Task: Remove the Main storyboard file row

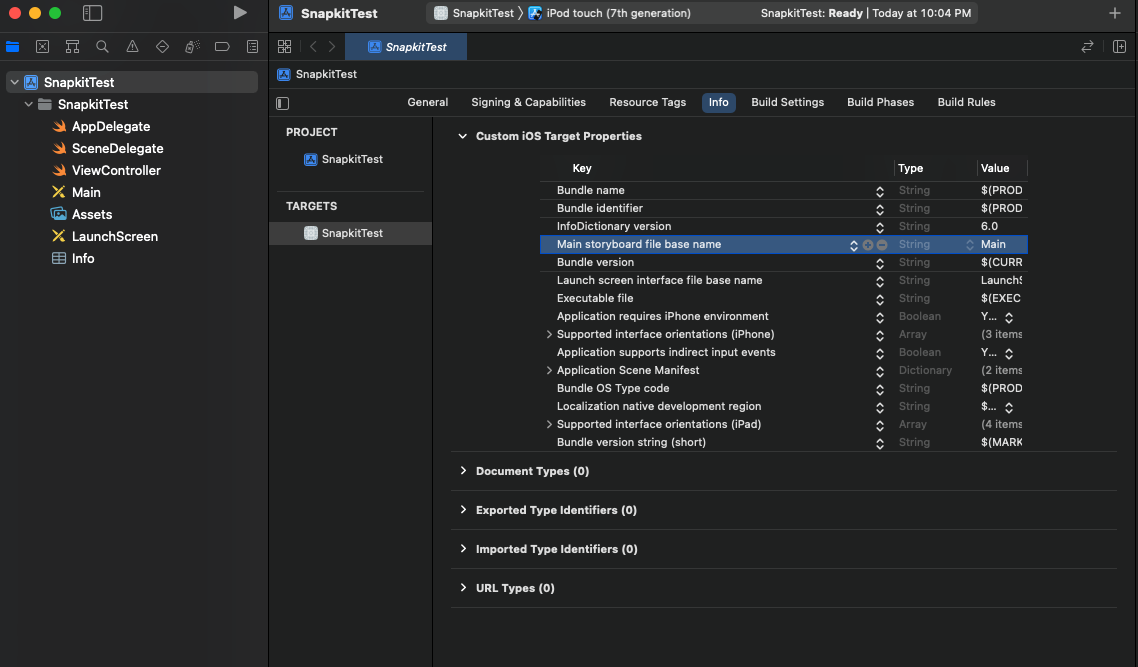Action: [x=882, y=245]
